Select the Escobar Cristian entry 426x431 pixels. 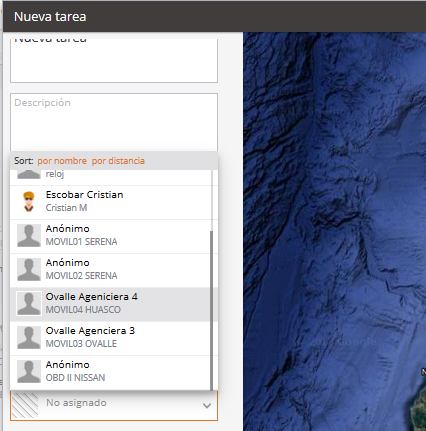pos(111,202)
